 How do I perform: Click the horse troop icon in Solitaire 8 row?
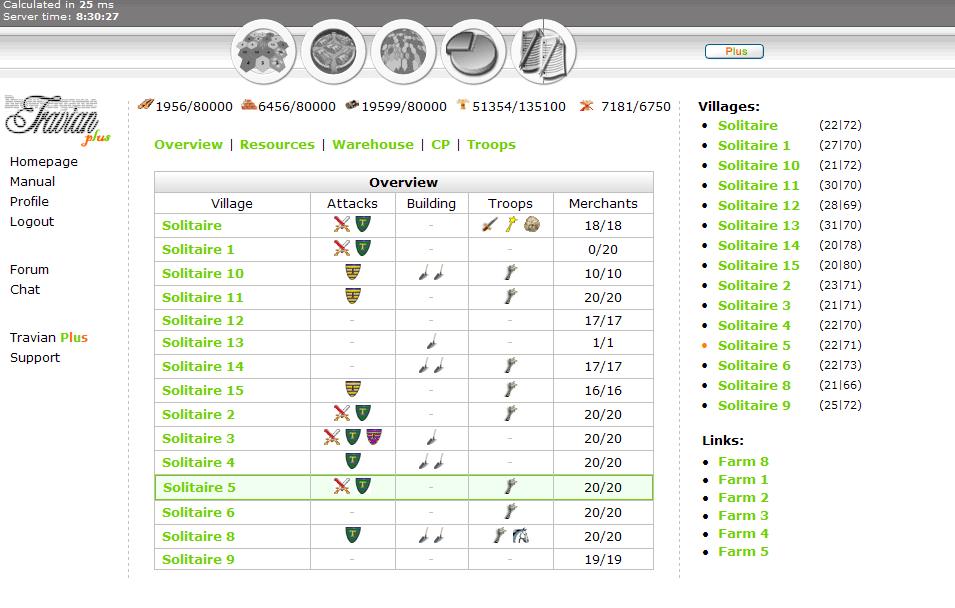(519, 536)
